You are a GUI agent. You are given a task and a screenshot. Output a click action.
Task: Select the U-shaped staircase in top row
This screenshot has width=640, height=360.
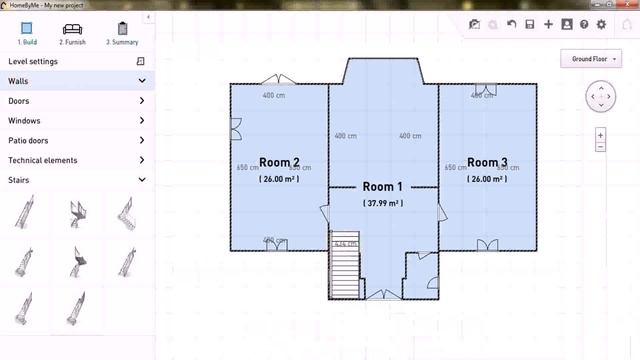coord(78,213)
